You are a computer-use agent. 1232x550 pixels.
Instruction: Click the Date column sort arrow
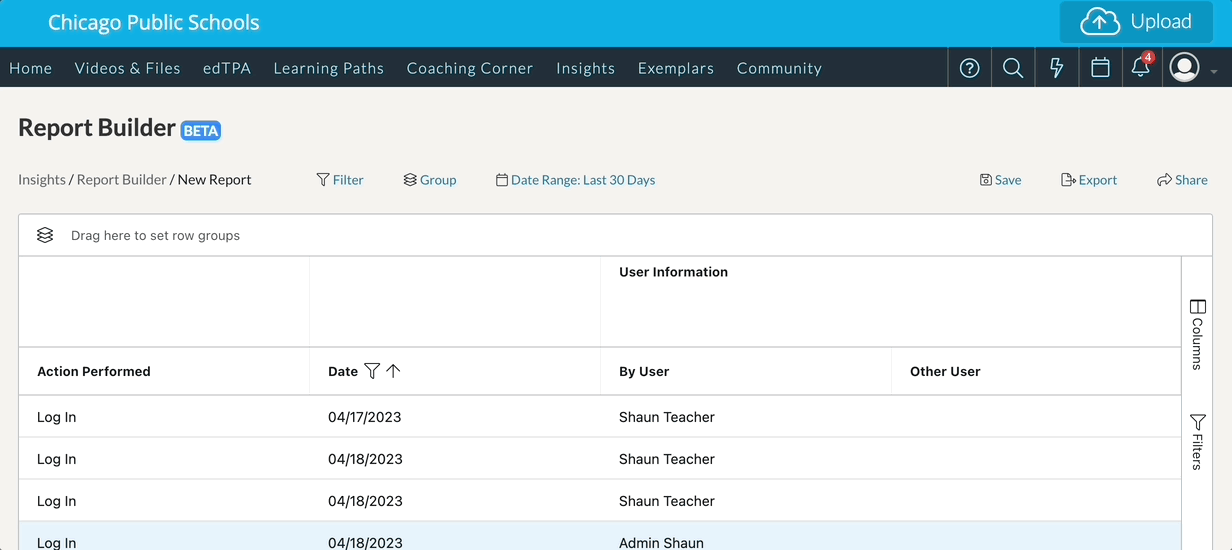(x=393, y=371)
